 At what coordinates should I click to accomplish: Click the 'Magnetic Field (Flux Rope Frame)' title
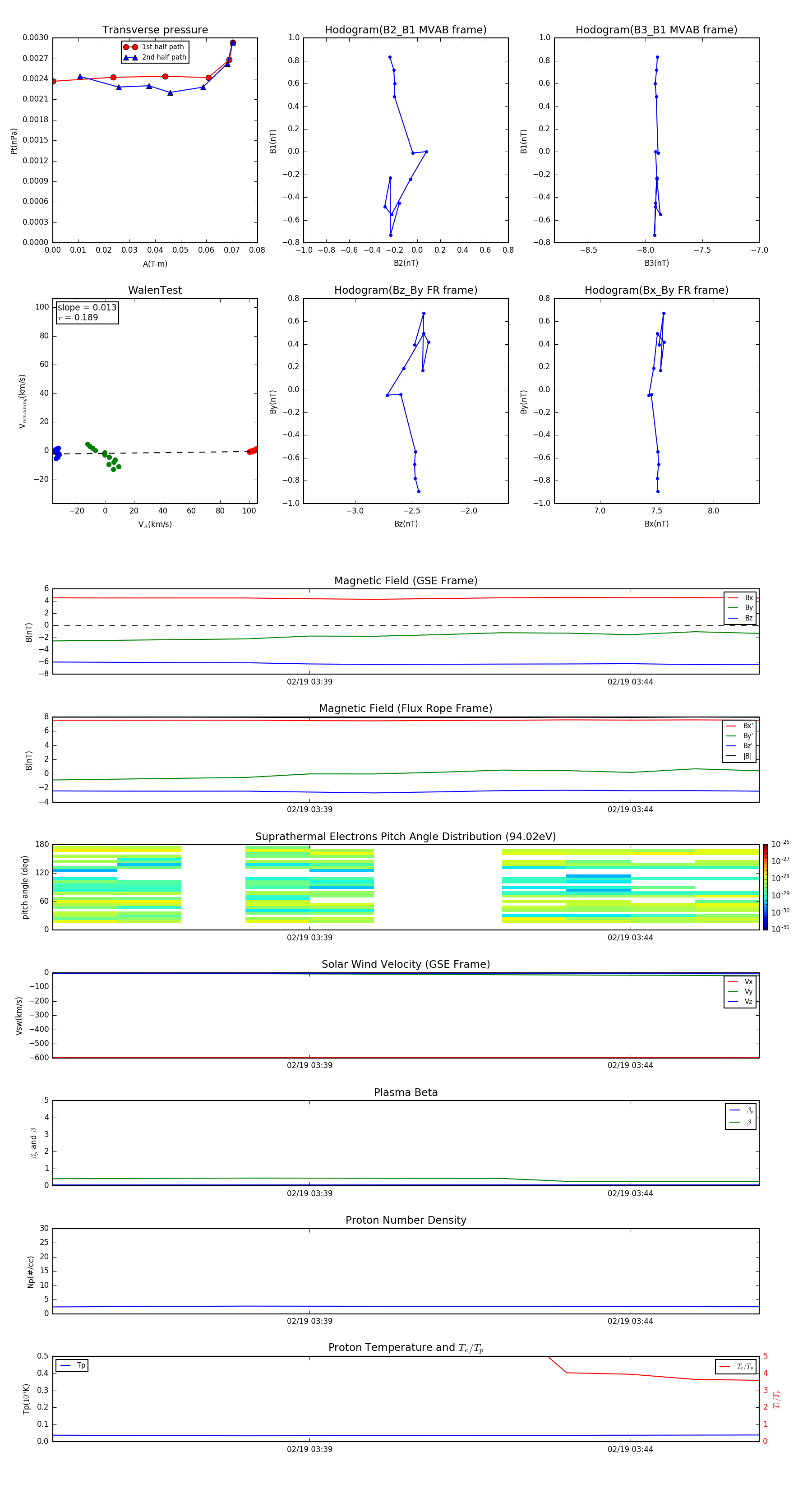click(406, 709)
